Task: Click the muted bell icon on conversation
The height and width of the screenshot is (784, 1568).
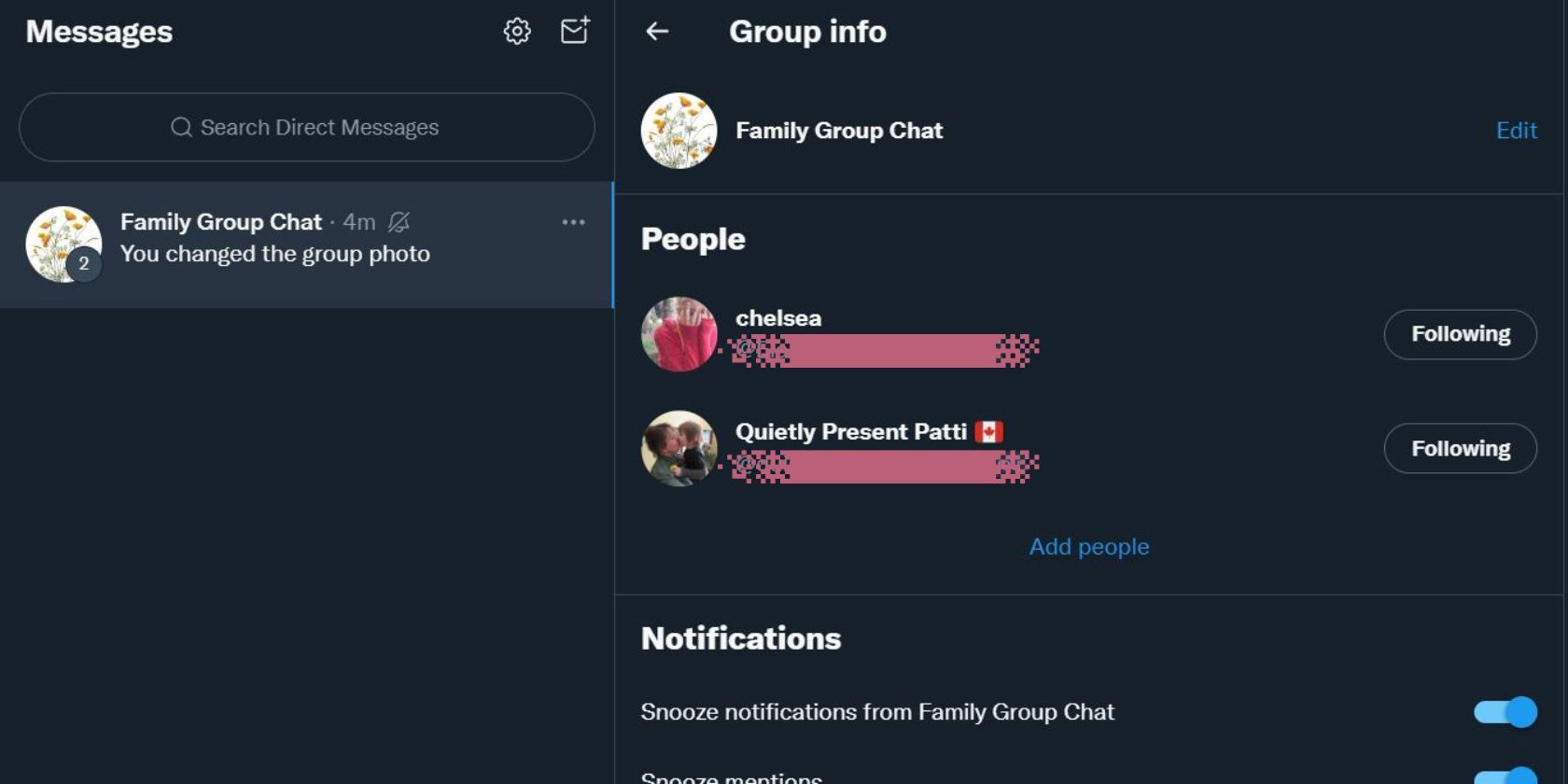Action: [399, 222]
